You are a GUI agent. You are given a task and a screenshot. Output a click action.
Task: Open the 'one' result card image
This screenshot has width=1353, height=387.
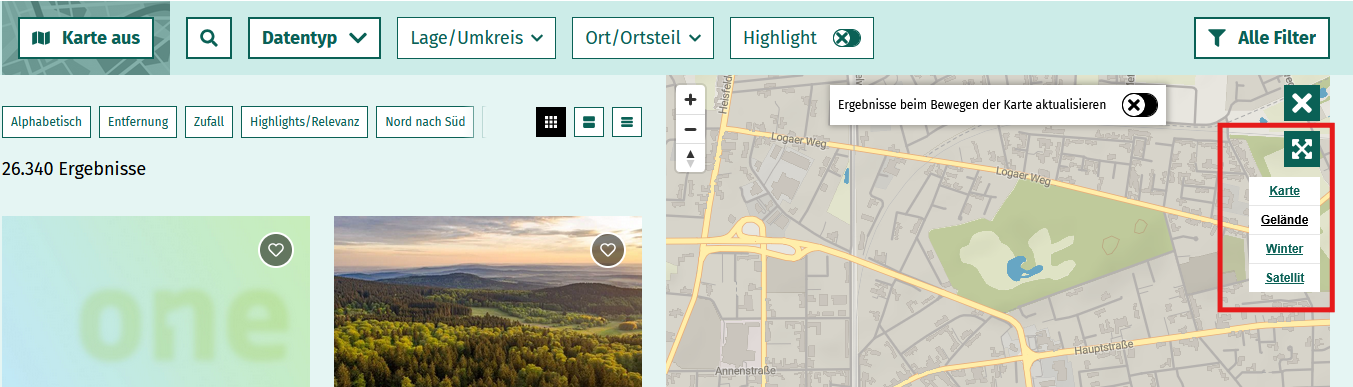point(156,301)
